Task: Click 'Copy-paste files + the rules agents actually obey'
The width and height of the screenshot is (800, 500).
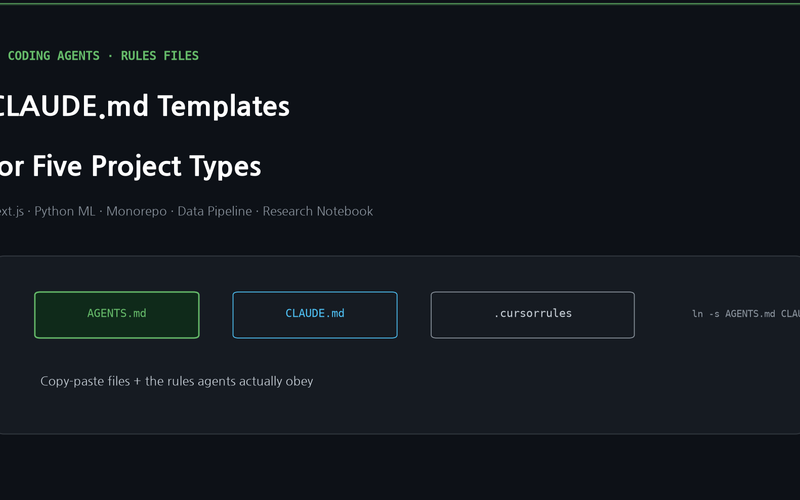Action: 177,381
